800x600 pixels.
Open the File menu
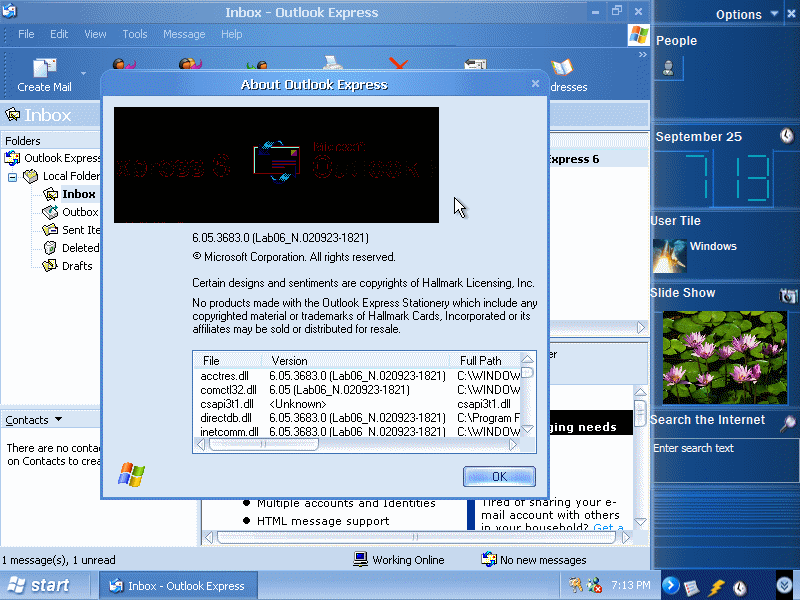pyautogui.click(x=26, y=34)
